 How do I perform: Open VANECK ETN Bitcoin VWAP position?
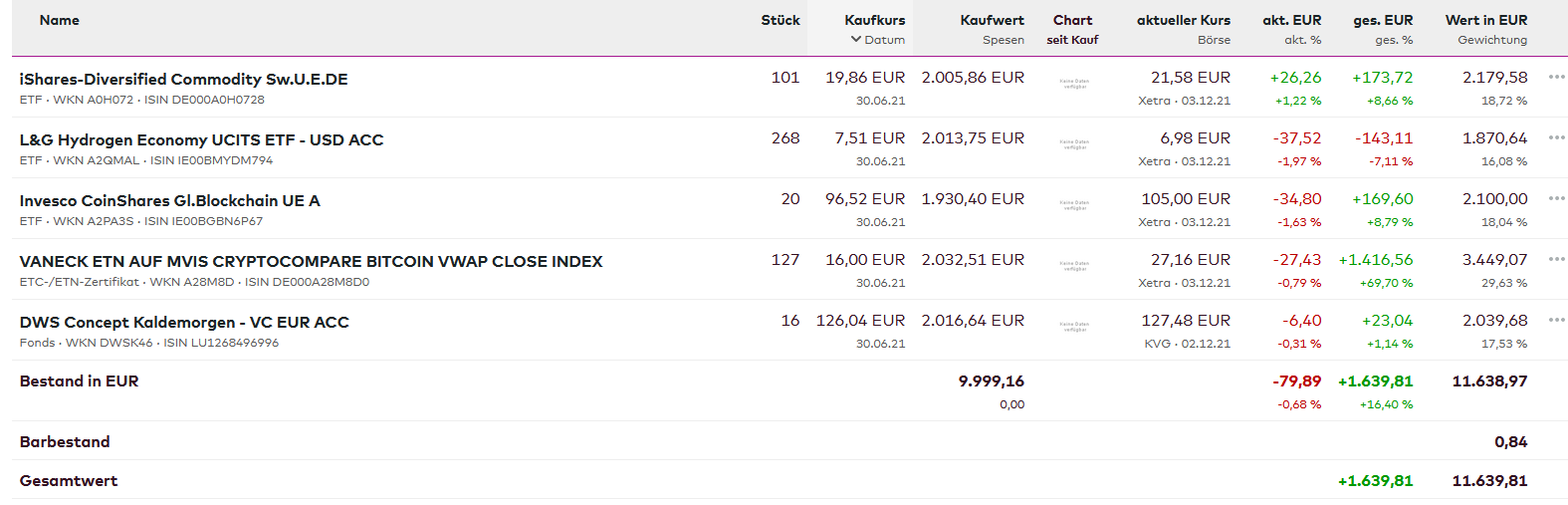click(x=311, y=262)
